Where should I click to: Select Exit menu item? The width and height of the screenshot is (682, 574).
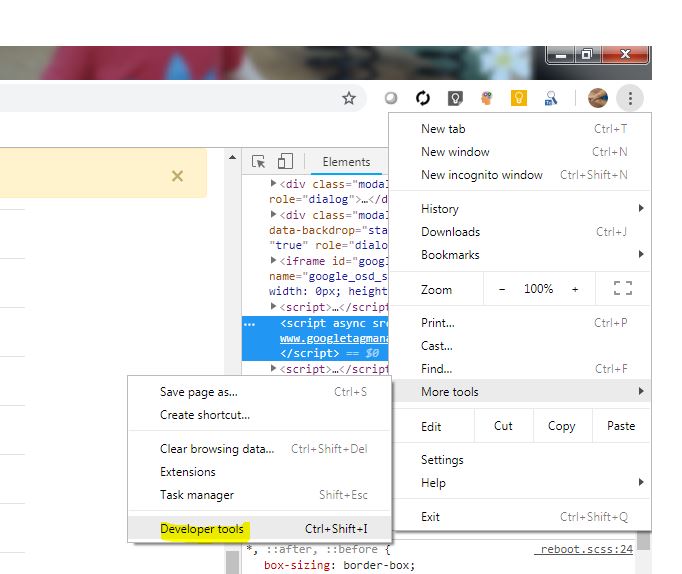pos(522,517)
